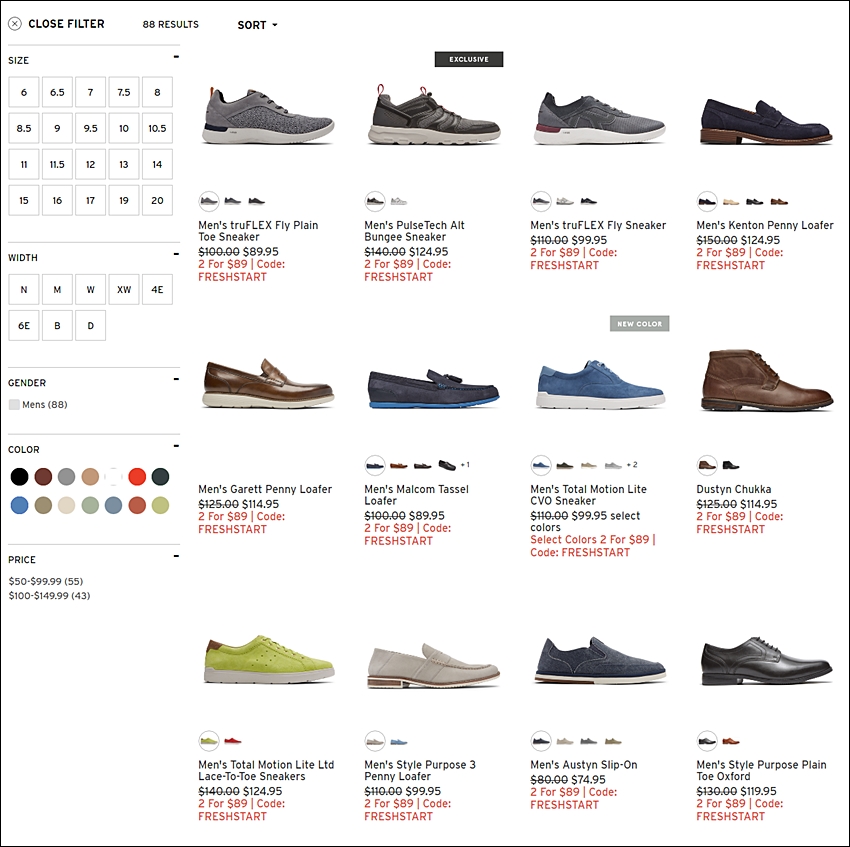
Task: Choose black variant of Dustyn Chukka
Action: [x=731, y=465]
